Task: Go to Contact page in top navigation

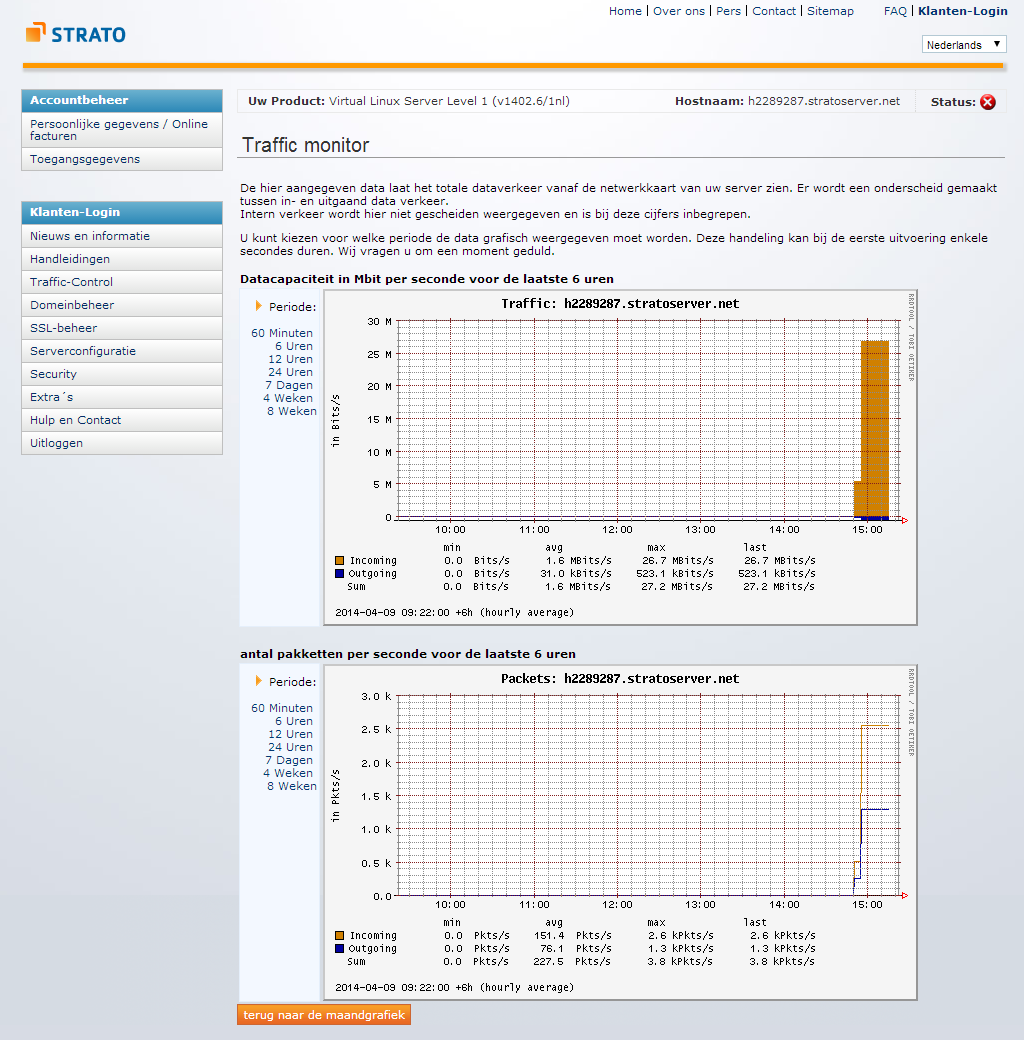Action: point(774,11)
